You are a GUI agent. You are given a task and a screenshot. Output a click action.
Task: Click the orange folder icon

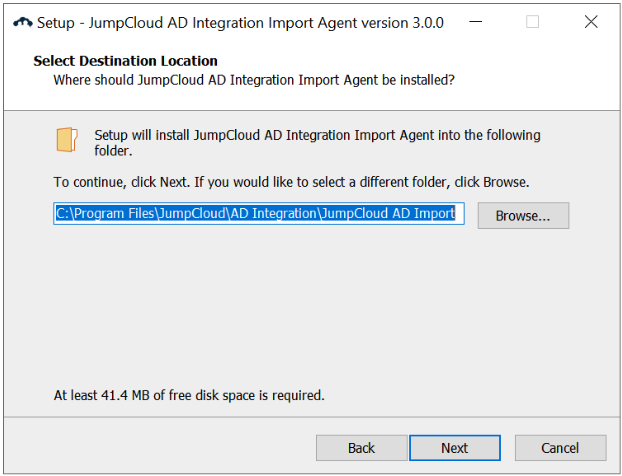click(67, 140)
